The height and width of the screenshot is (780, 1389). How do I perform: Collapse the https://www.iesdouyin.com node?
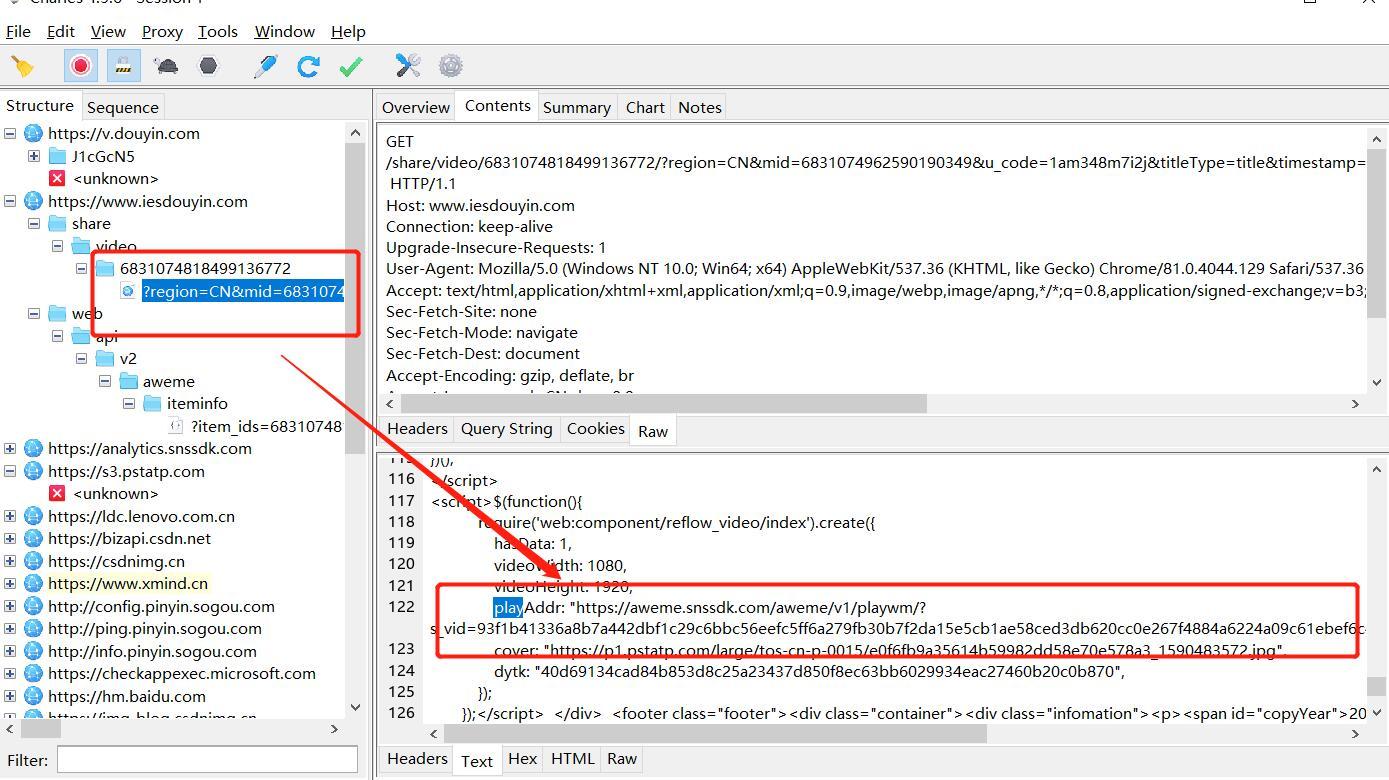(10, 201)
